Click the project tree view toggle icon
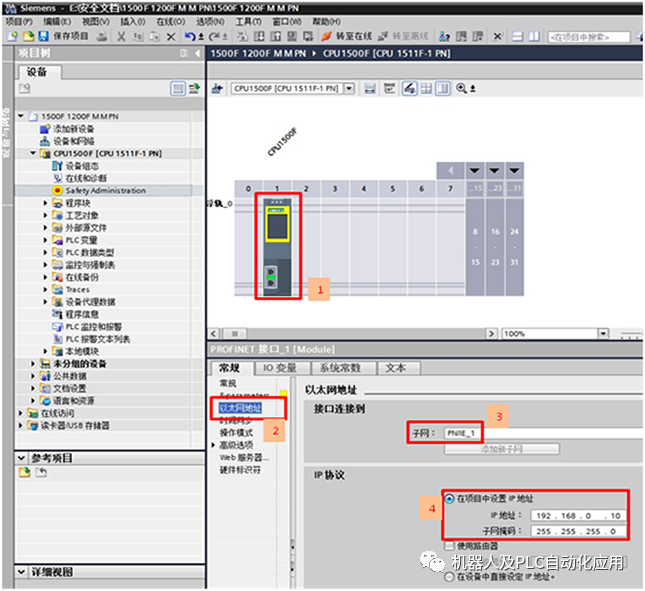Image resolution: width=645 pixels, height=591 pixels. pos(178,88)
